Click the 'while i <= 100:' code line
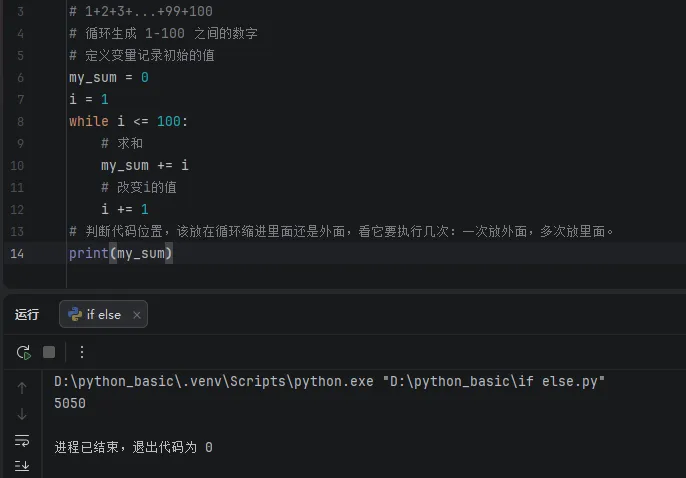 click(128, 121)
